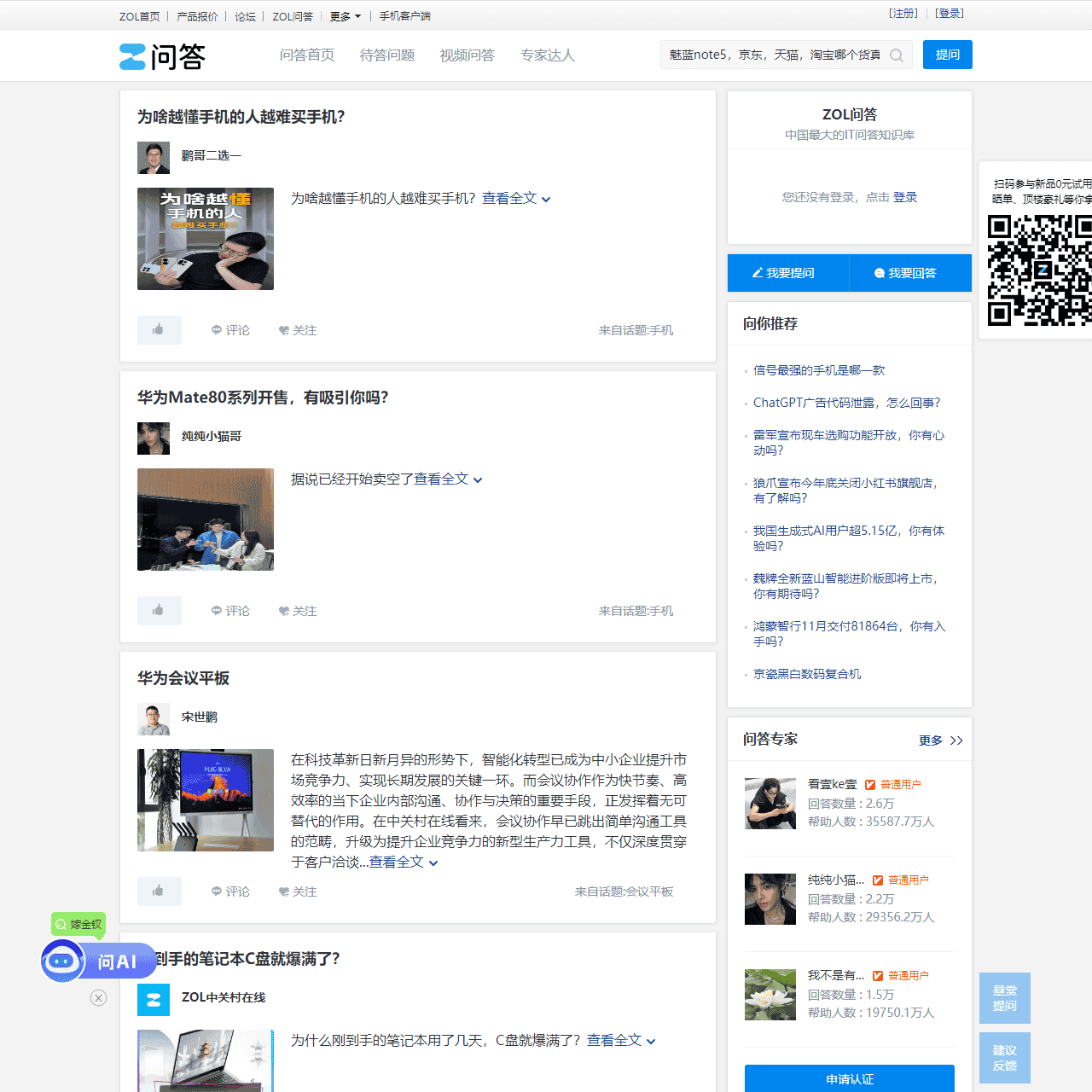Close the floating 问AI widget
1092x1092 pixels.
(99, 998)
